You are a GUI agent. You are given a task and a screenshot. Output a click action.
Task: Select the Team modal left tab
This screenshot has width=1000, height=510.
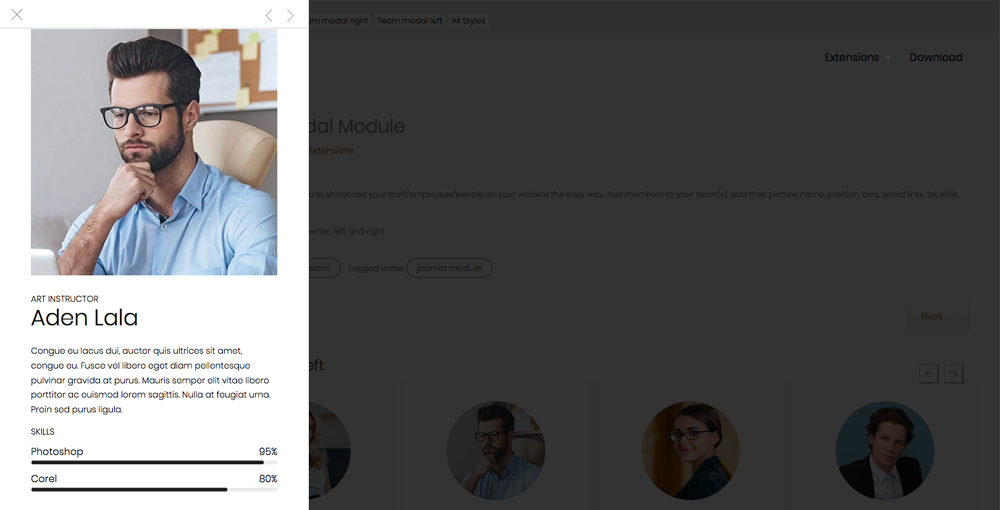[409, 21]
